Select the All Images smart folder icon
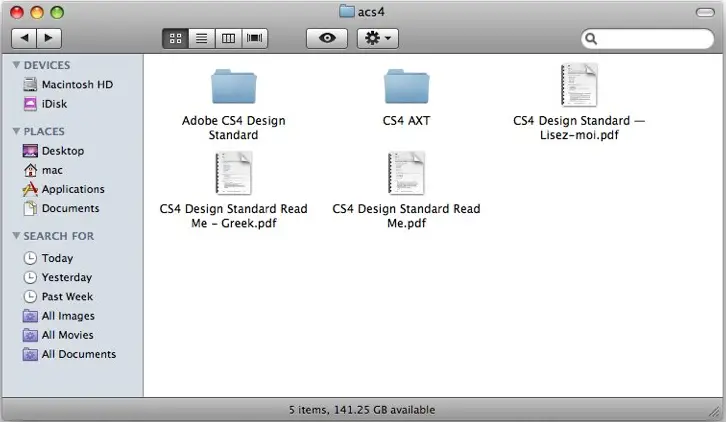726x422 pixels. point(30,316)
